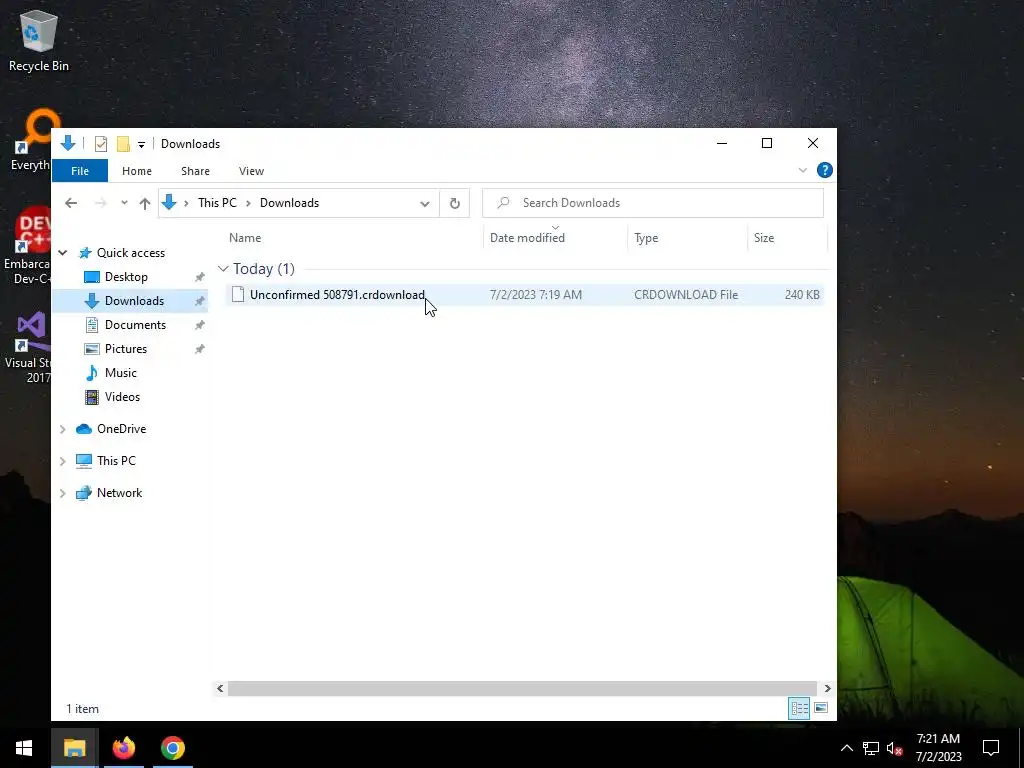Viewport: 1024px width, 768px height.
Task: Switch to Details view layout icon
Action: pos(799,709)
